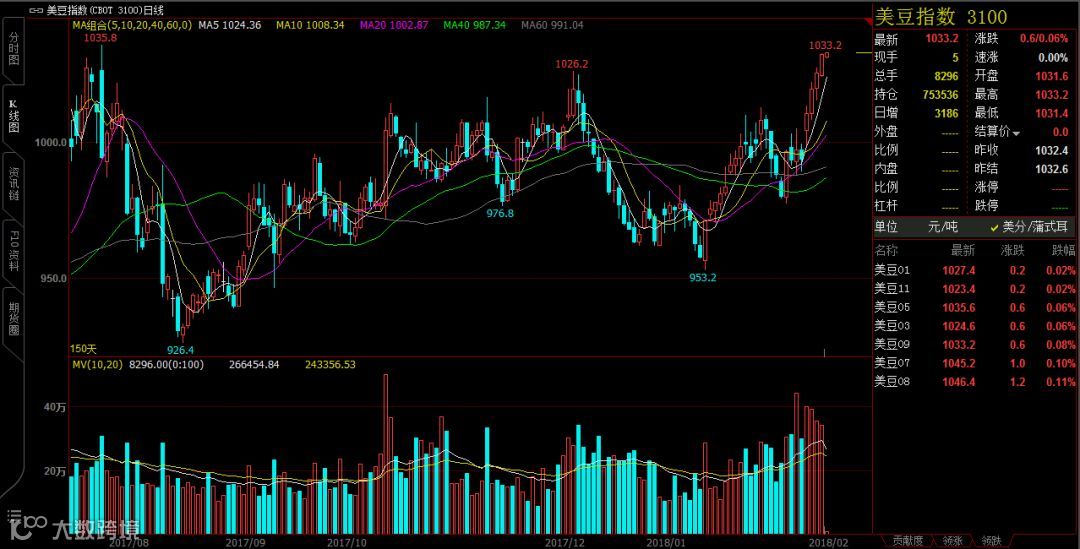Viewport: 1080px width, 549px height.
Task: Click the 1026.2 peak price marker
Action: tap(572, 64)
